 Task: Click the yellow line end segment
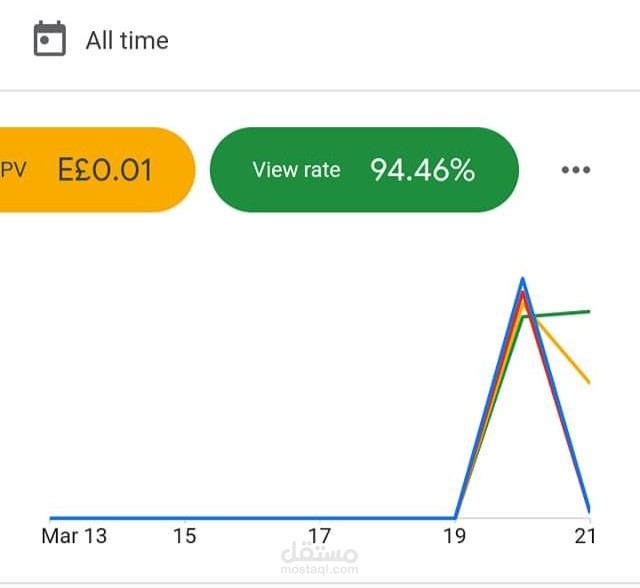pyautogui.click(x=571, y=361)
